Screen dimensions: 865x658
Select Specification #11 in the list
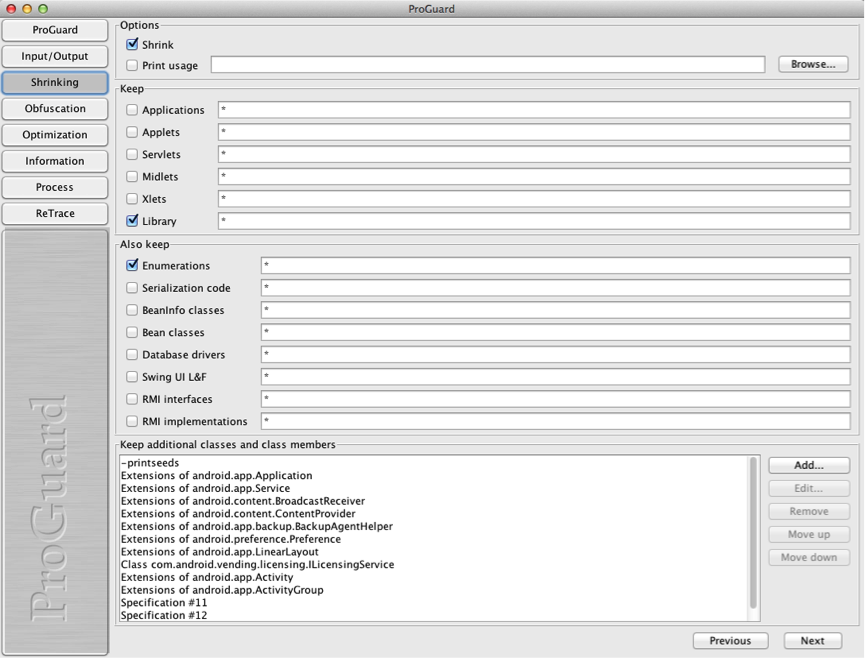click(433, 602)
